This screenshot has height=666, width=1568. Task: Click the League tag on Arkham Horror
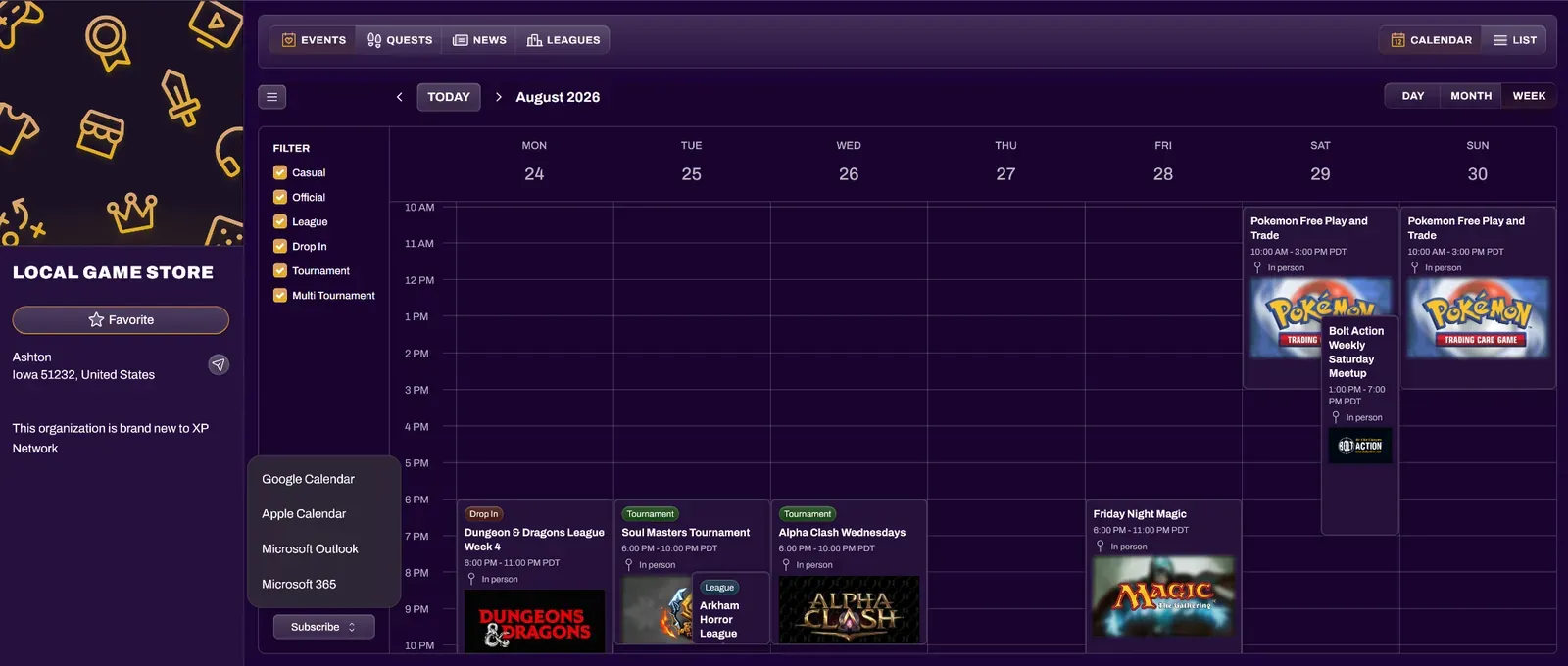tap(719, 588)
